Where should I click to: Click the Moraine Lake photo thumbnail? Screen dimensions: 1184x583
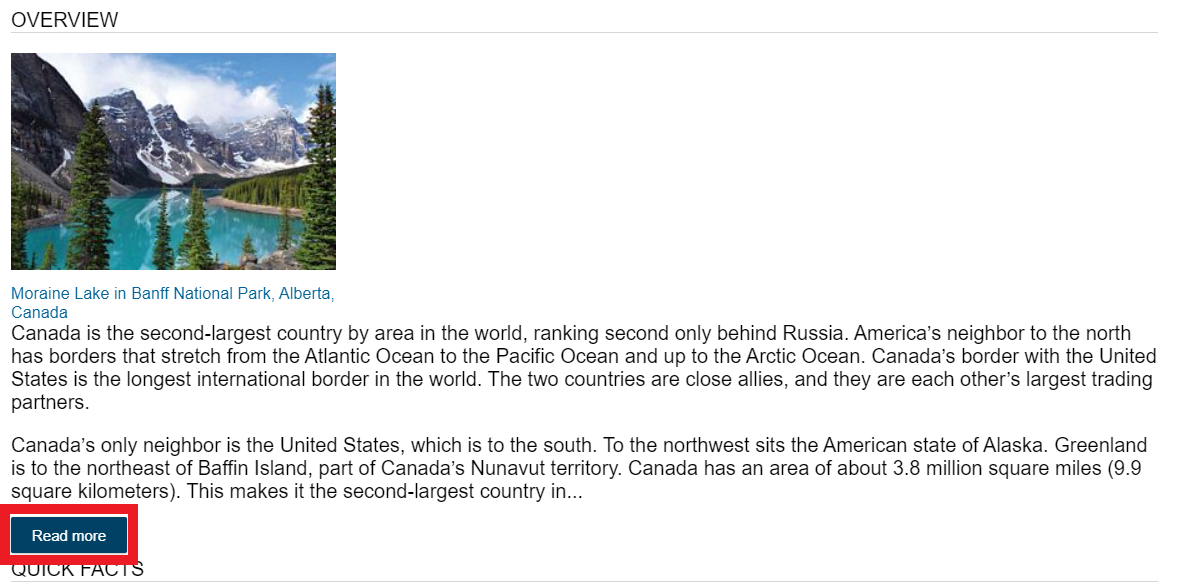(173, 161)
